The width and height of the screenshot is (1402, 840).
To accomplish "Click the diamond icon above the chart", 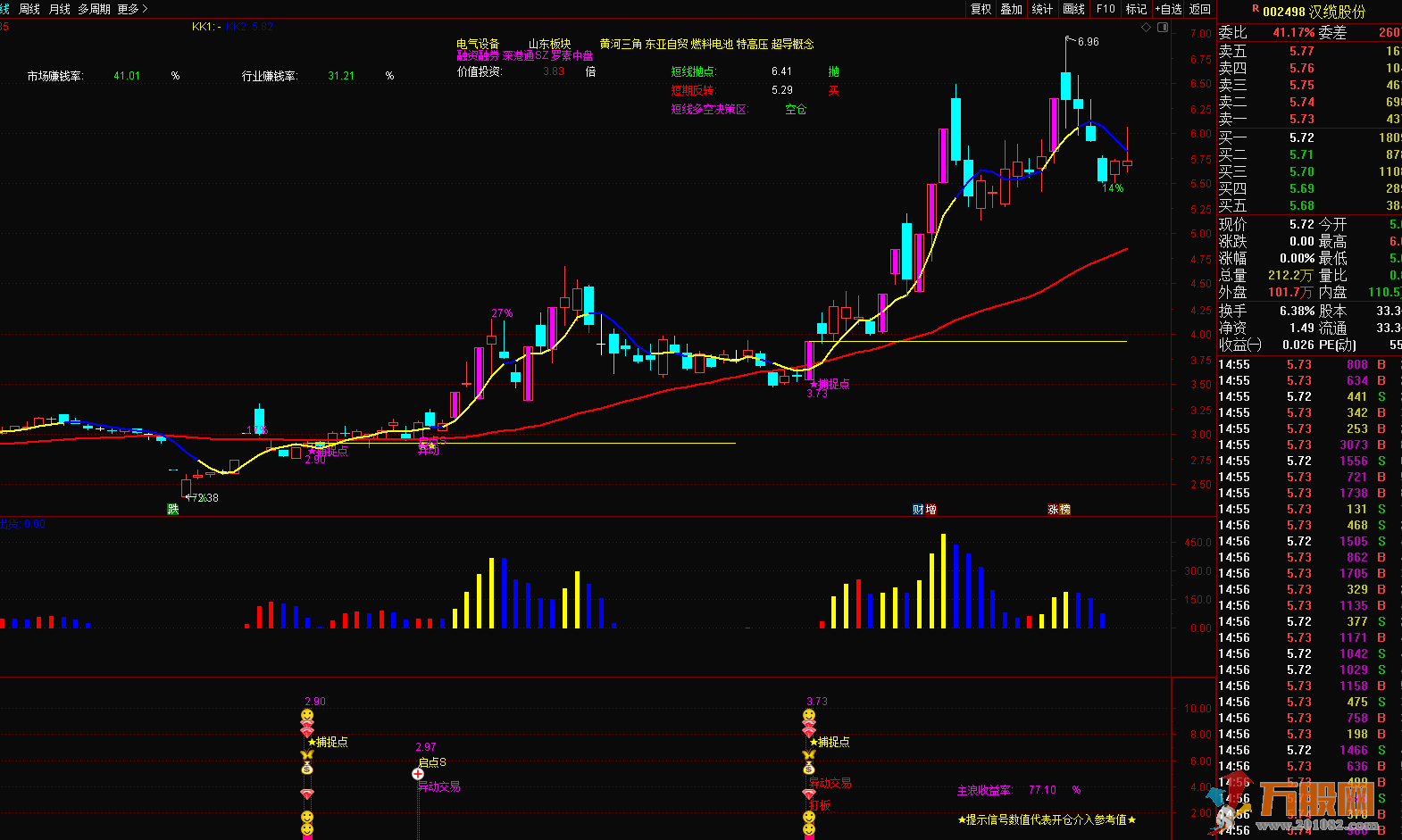I will pos(1147,27).
